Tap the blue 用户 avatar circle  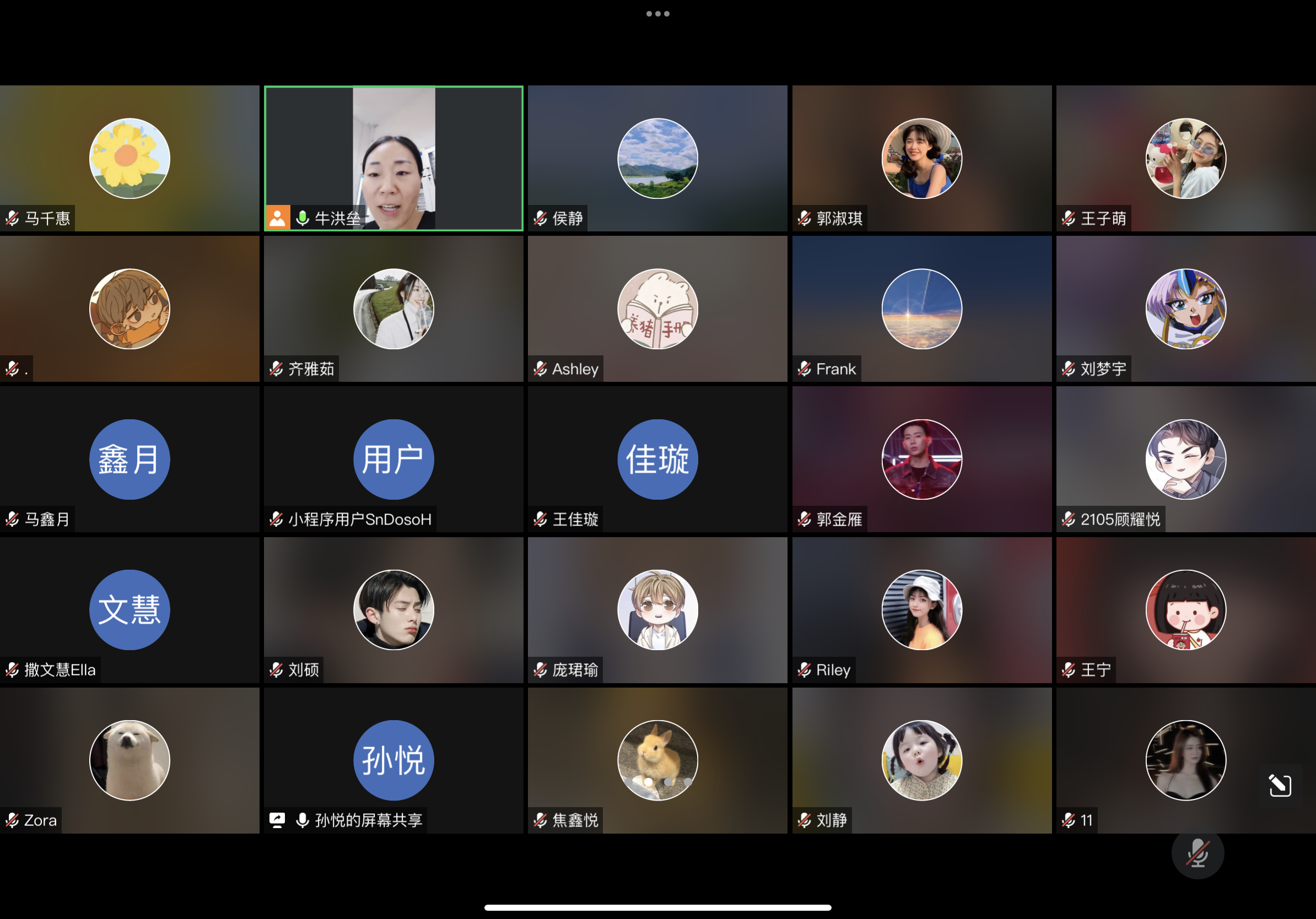[x=394, y=459]
